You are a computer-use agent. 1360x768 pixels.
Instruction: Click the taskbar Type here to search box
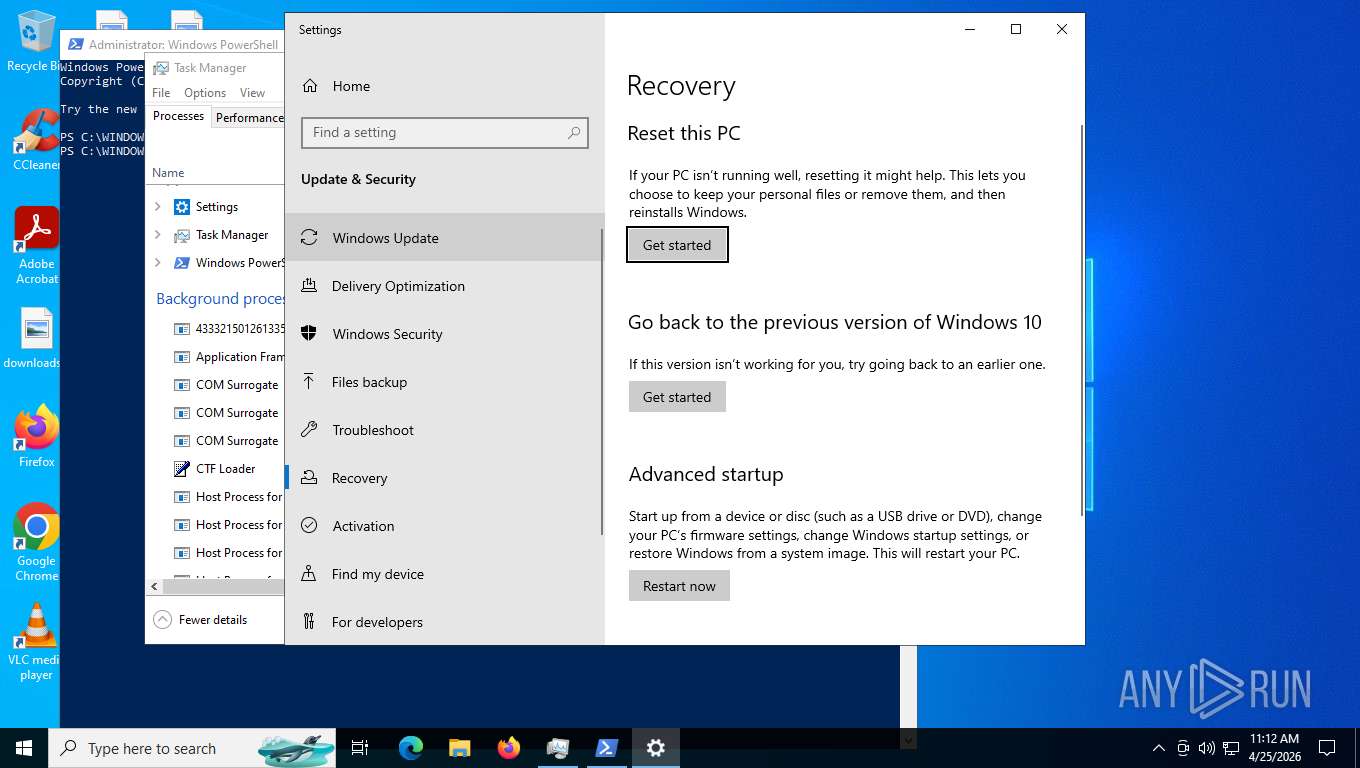[192, 748]
